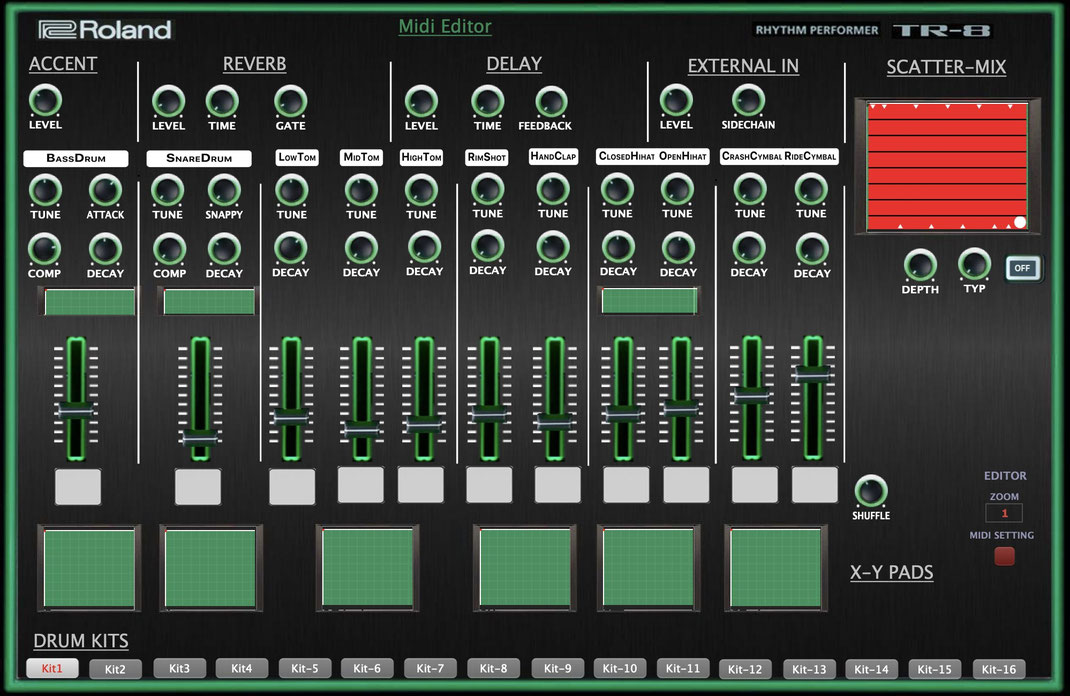Click the SHUFFLE knob

tap(871, 491)
